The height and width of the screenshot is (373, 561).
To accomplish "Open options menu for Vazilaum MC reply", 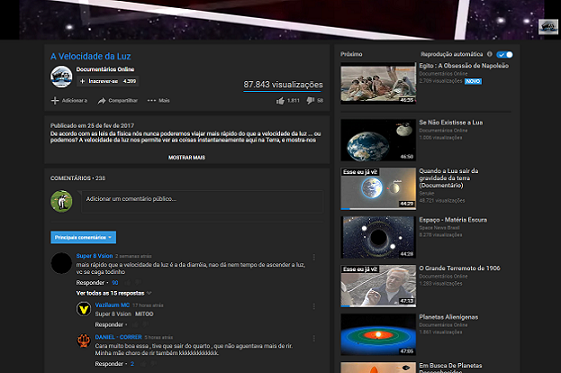I will point(314,306).
